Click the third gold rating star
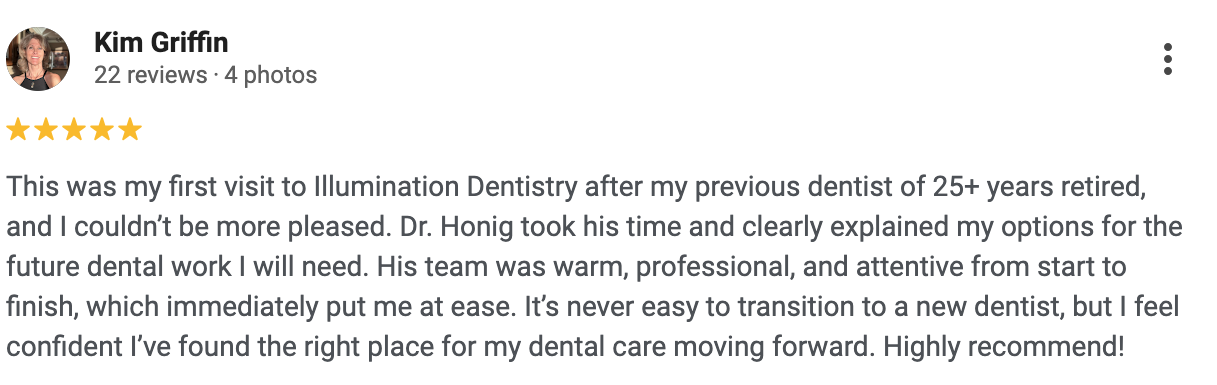The height and width of the screenshot is (385, 1217). (x=75, y=130)
